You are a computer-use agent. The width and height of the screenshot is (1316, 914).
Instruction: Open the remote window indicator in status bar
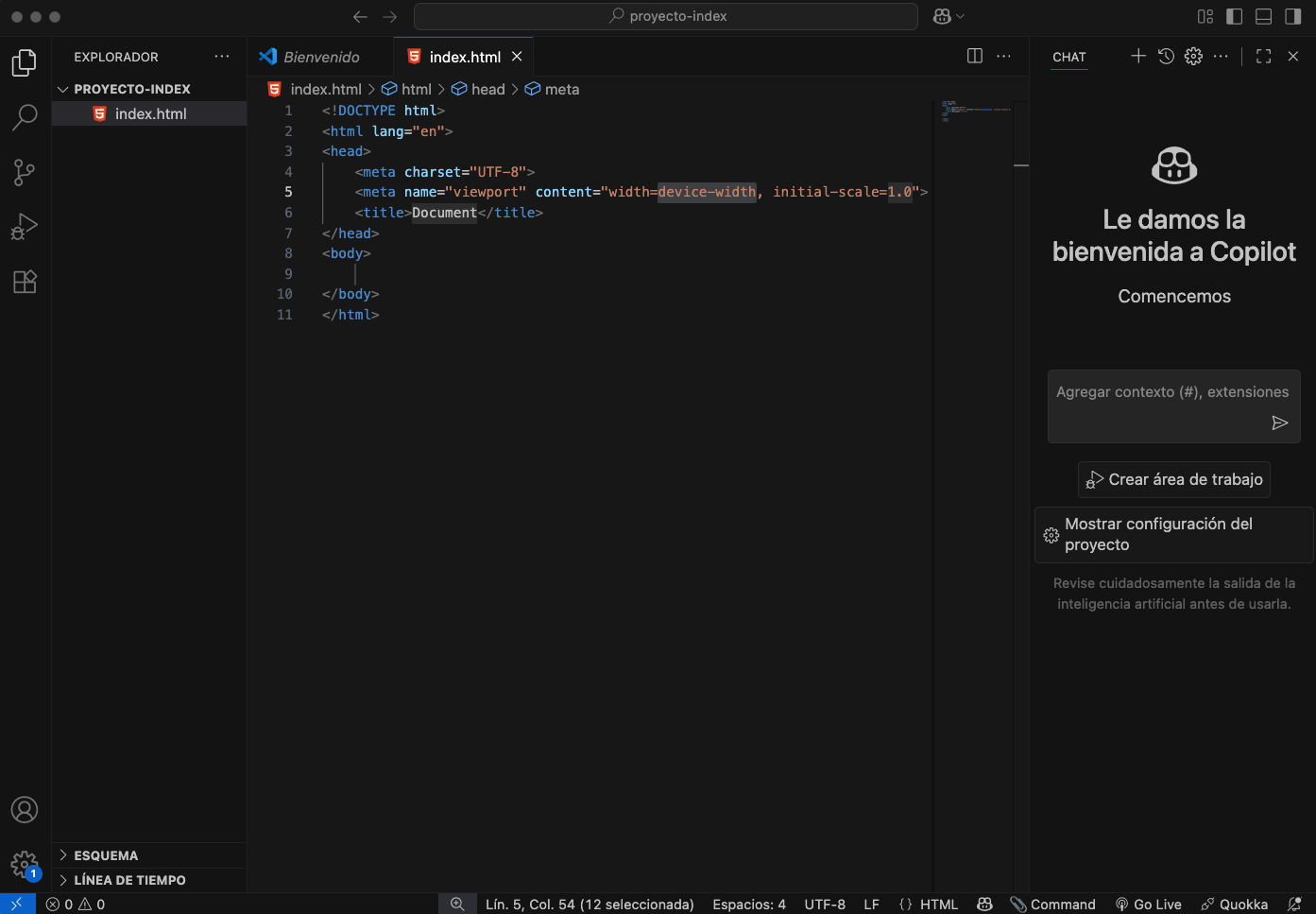coord(17,904)
